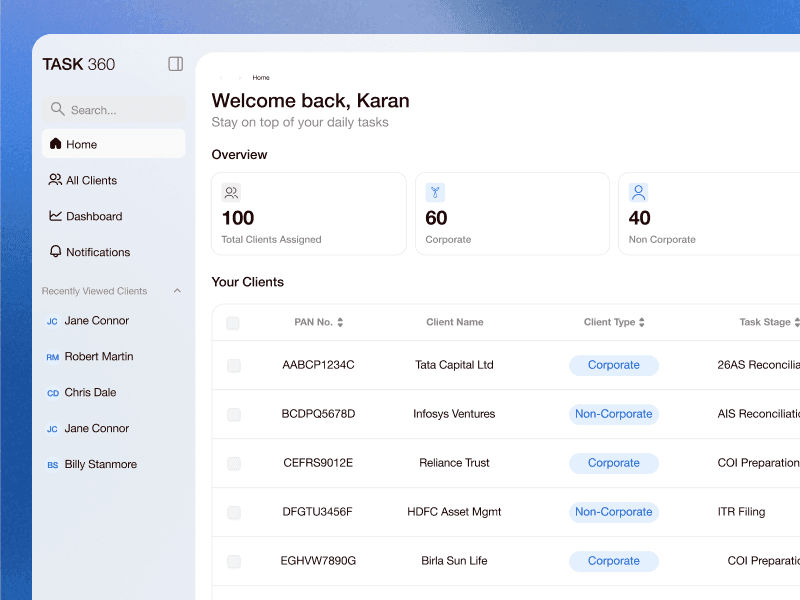Image resolution: width=800 pixels, height=600 pixels.
Task: Click the All Clients people icon
Action: click(x=55, y=180)
